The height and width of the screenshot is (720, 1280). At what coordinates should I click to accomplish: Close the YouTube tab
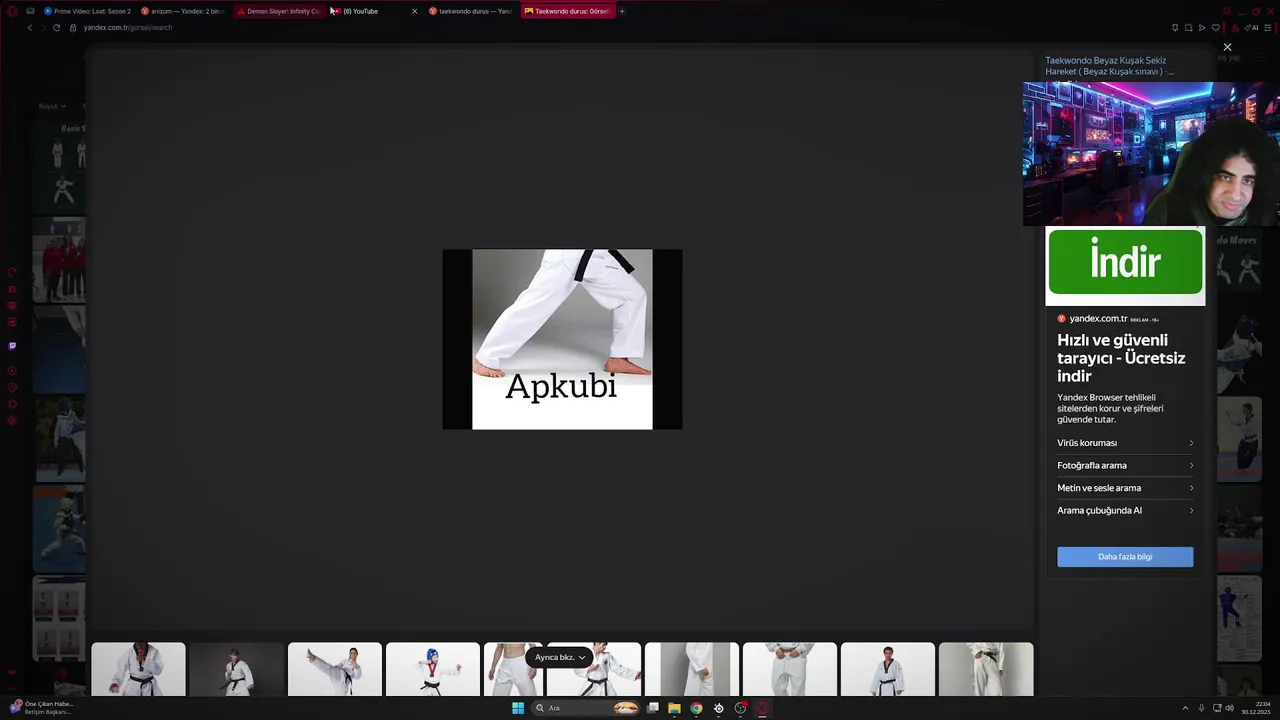click(x=414, y=11)
